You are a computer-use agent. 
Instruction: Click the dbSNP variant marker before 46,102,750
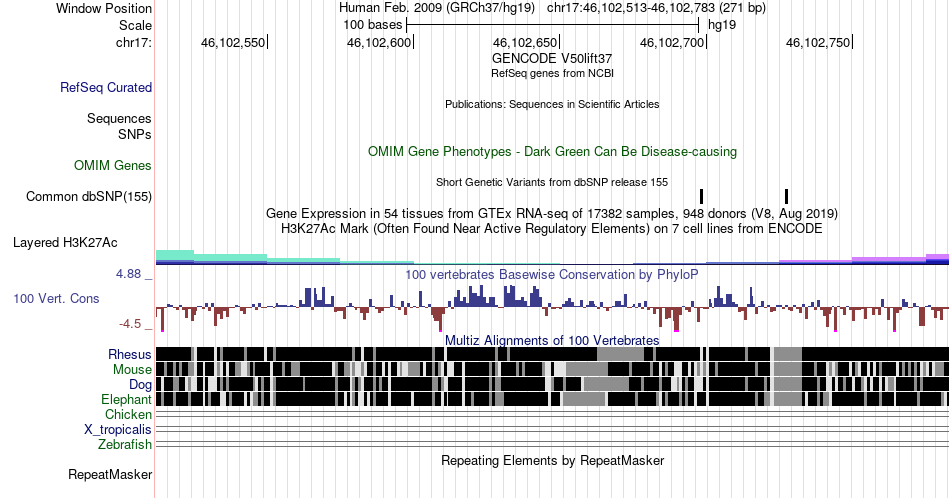[x=786, y=196]
